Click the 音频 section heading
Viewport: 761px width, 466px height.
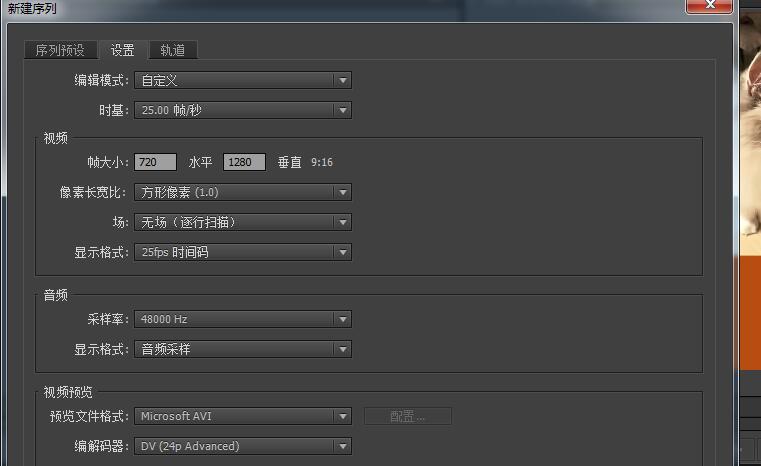click(x=55, y=295)
